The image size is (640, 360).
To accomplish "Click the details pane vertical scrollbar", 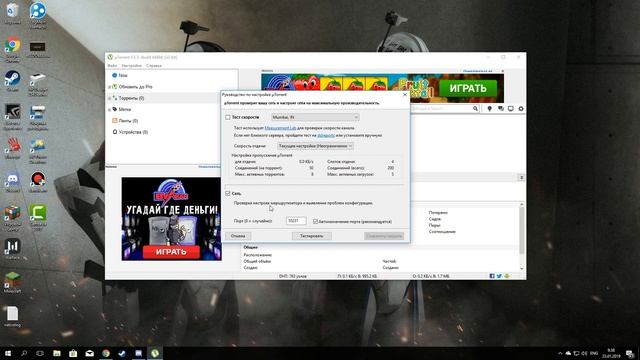I will click(521, 236).
